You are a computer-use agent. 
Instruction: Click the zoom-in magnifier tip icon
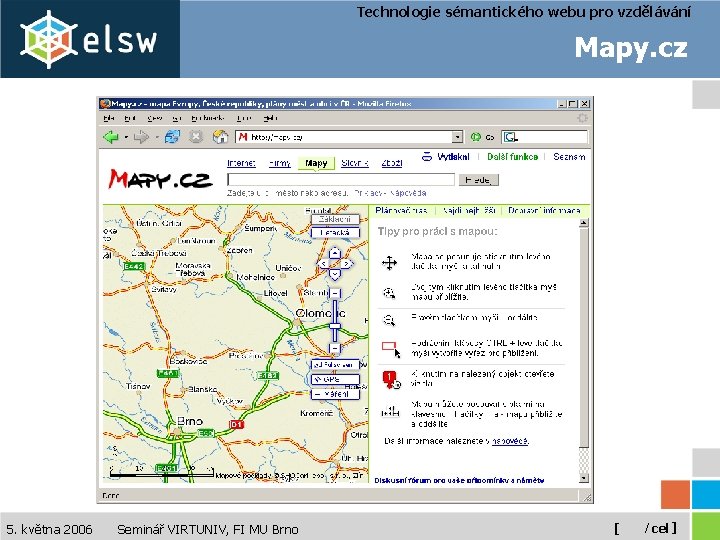pos(389,292)
